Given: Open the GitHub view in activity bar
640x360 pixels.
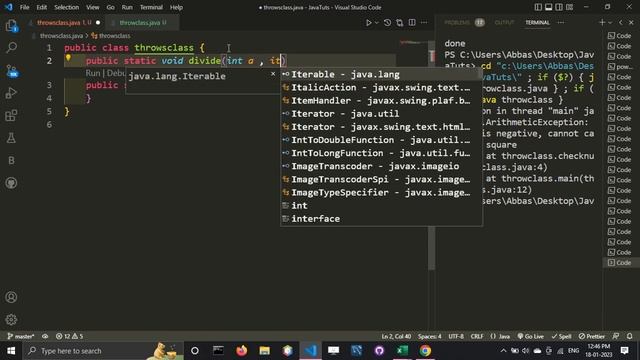Looking at the screenshot, I should 11,183.
